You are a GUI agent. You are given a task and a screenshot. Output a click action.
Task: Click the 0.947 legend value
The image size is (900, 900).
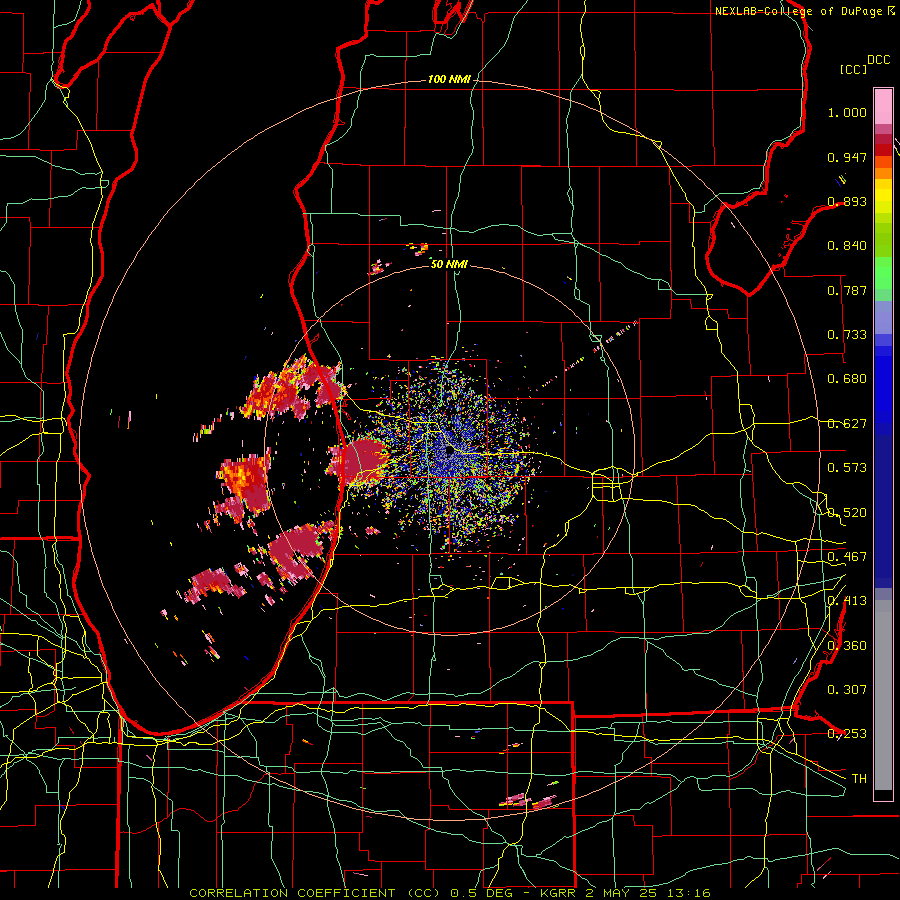[x=847, y=157]
